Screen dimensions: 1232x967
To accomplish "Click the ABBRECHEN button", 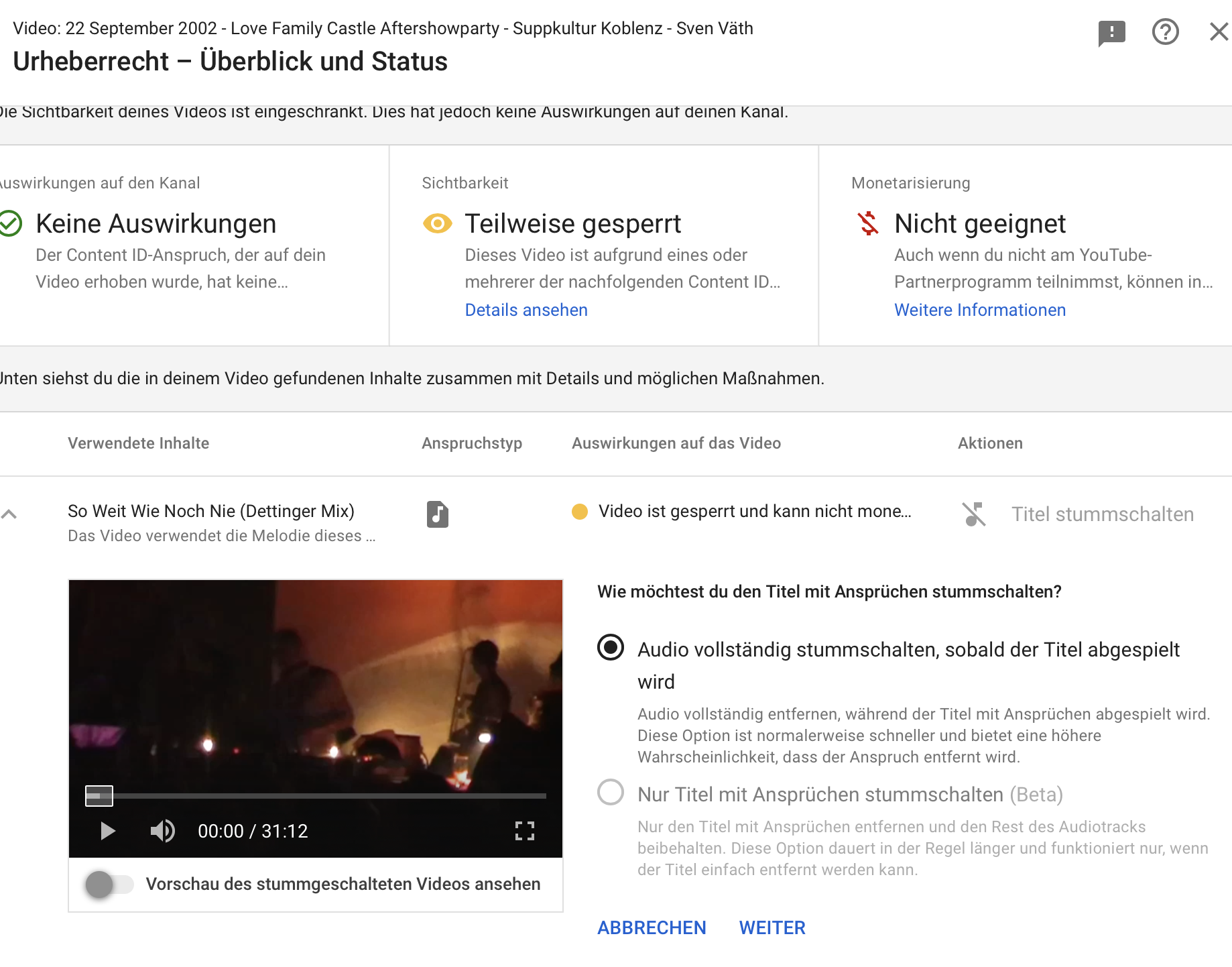I will [652, 927].
